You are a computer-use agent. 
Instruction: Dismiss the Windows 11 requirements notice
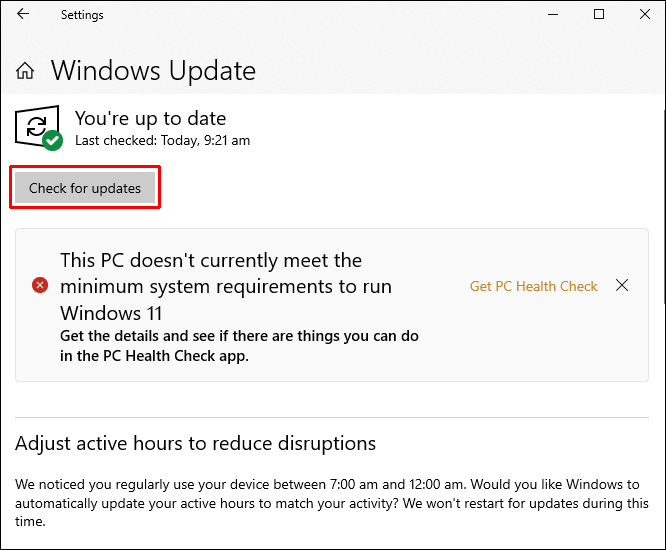click(x=622, y=286)
